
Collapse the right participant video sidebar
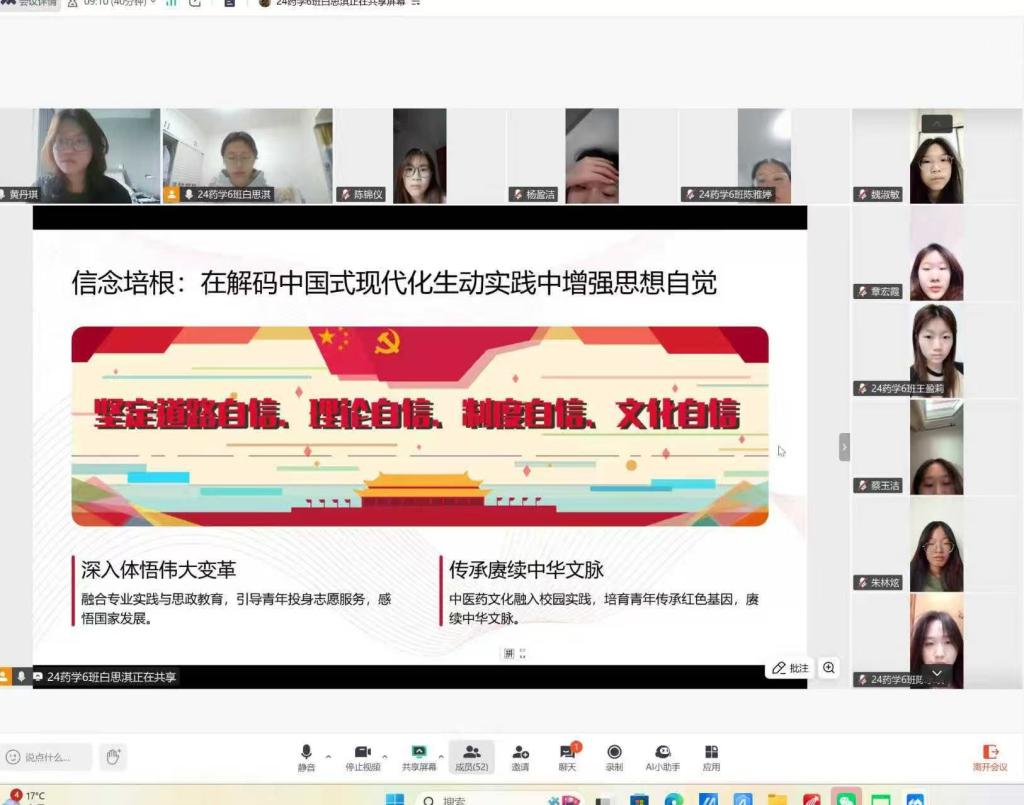[x=844, y=447]
